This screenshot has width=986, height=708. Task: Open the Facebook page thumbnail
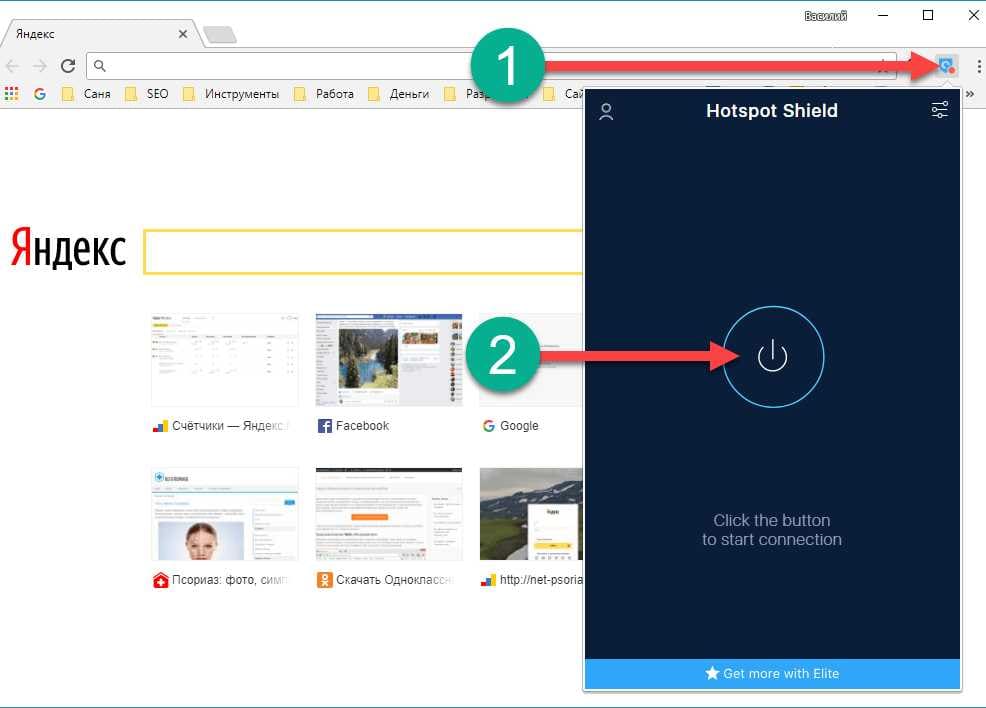(389, 360)
